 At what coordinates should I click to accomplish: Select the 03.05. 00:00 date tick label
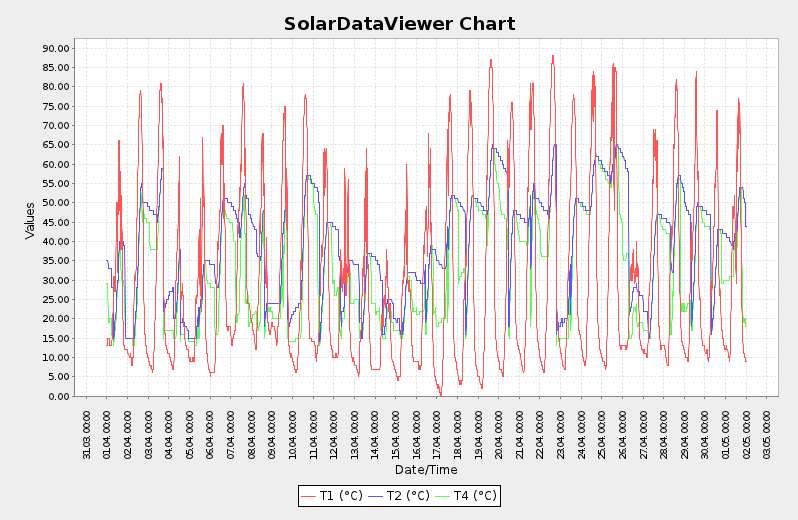click(767, 428)
